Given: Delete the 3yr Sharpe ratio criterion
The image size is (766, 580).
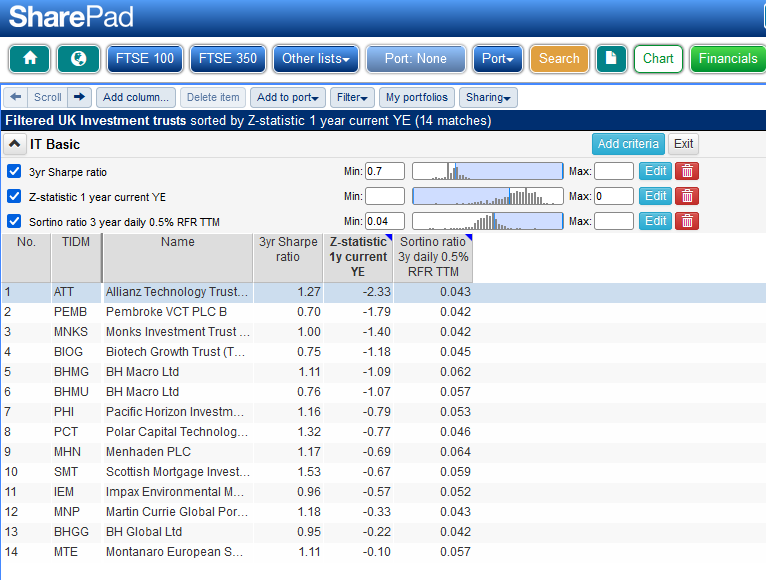Looking at the screenshot, I should (x=687, y=171).
